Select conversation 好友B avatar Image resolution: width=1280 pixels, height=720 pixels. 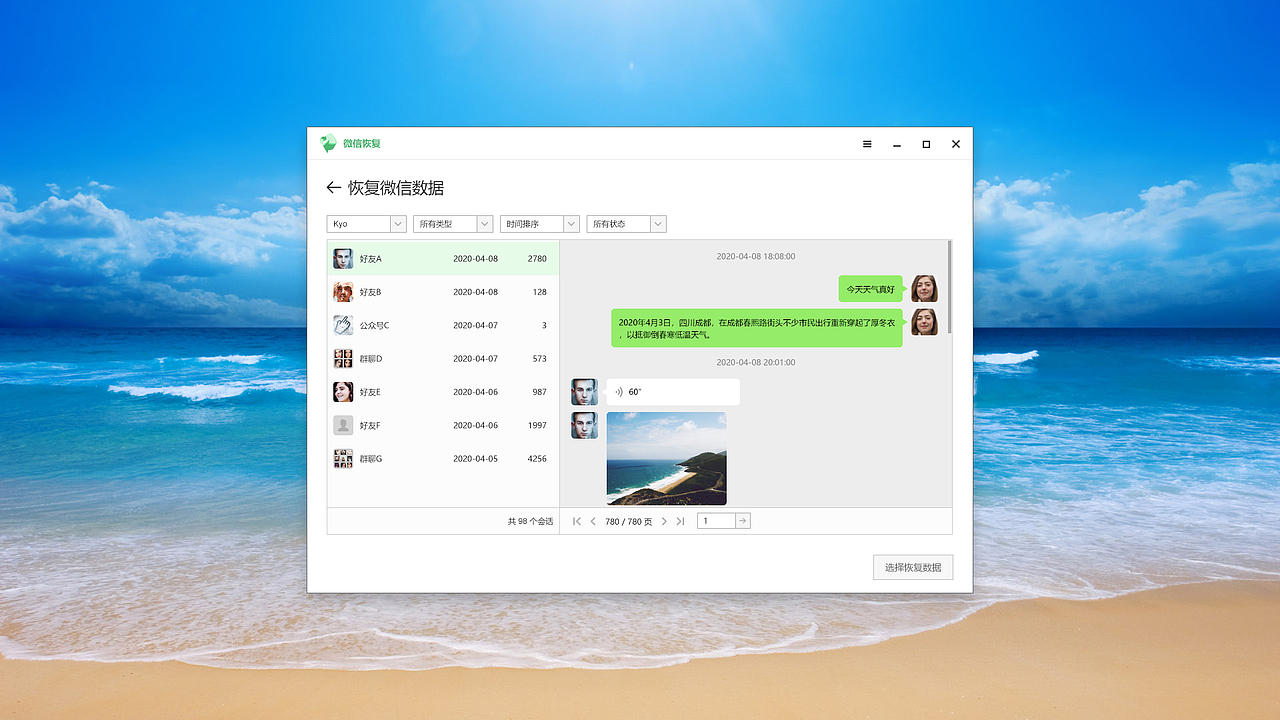point(343,292)
